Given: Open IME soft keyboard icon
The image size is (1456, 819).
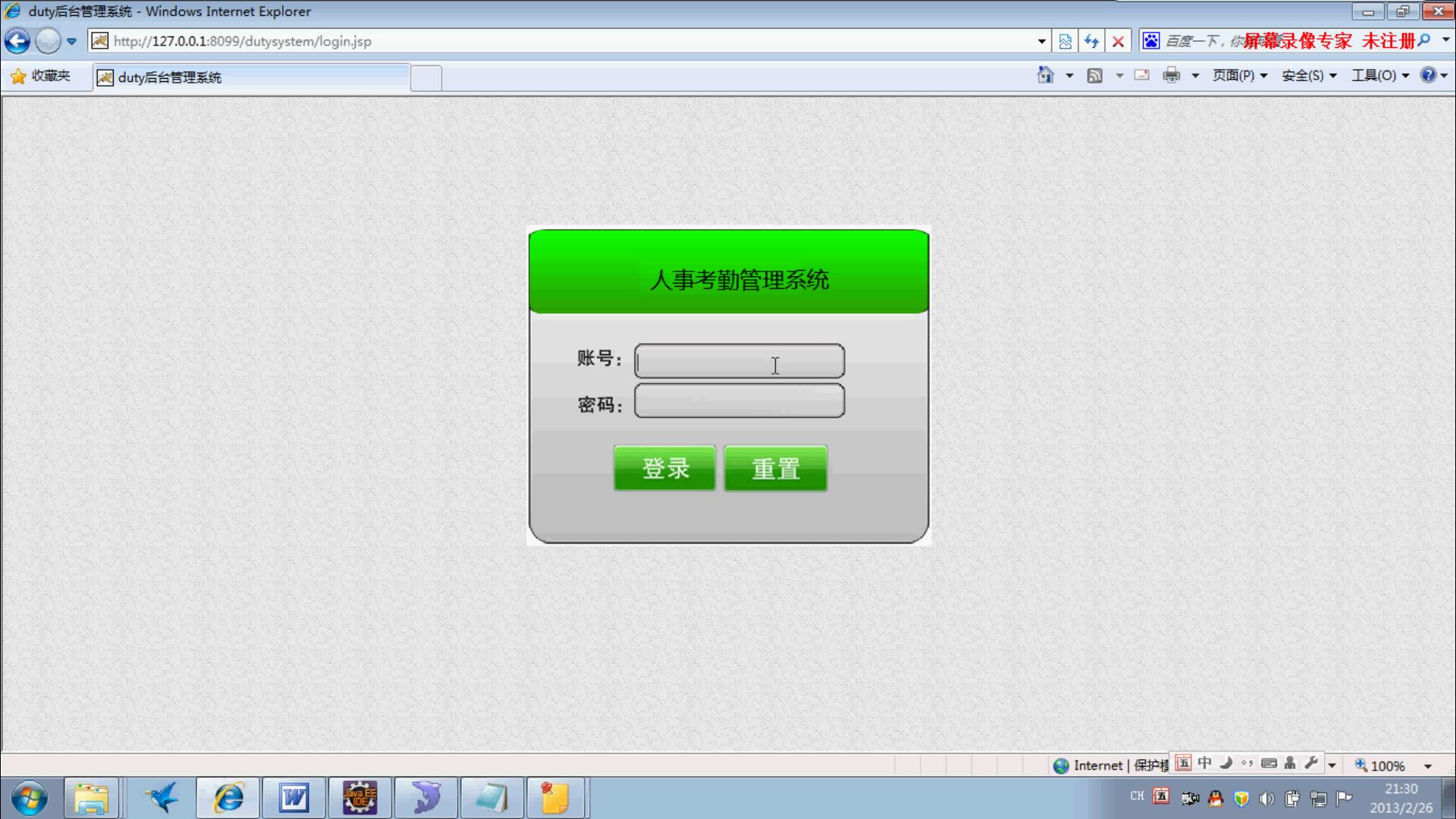Looking at the screenshot, I should [1269, 763].
